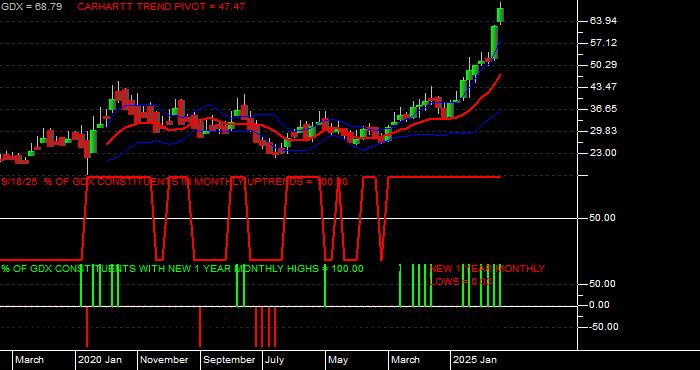The width and height of the screenshot is (700, 370).
Task: Click the latest green candlestick at chart top
Action: [x=501, y=14]
